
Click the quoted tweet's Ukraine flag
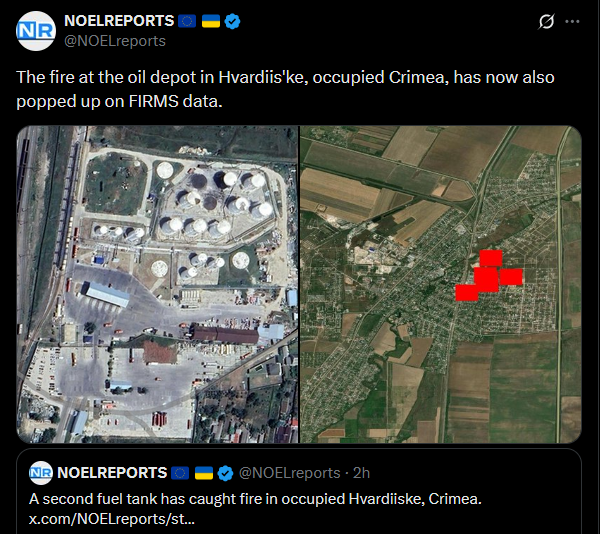click(x=204, y=473)
